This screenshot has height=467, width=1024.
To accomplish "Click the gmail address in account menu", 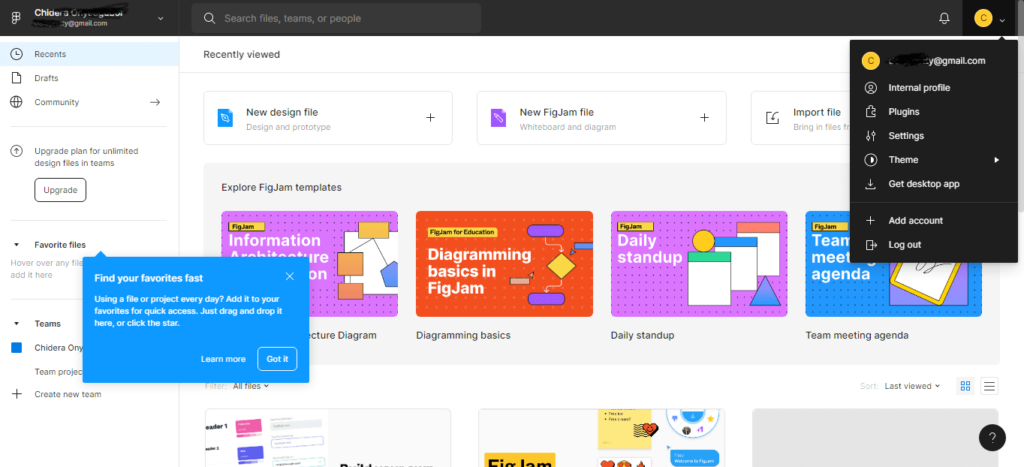I will pyautogui.click(x=936, y=61).
